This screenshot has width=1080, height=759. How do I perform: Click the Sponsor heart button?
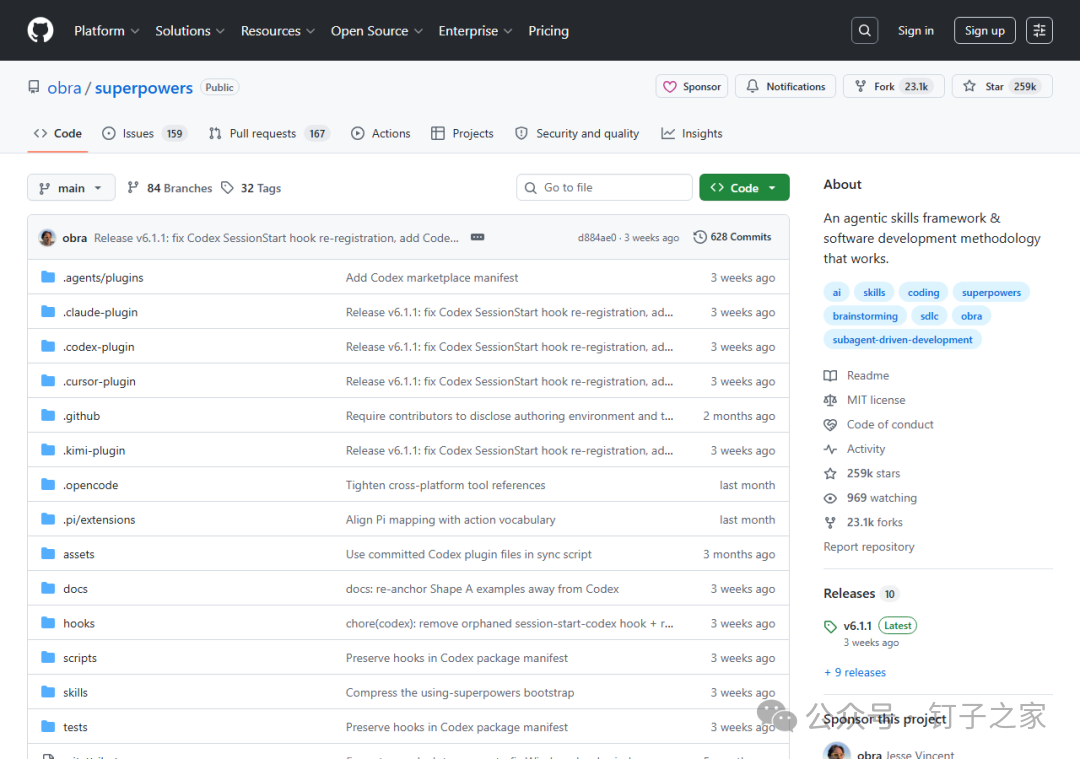click(x=692, y=86)
